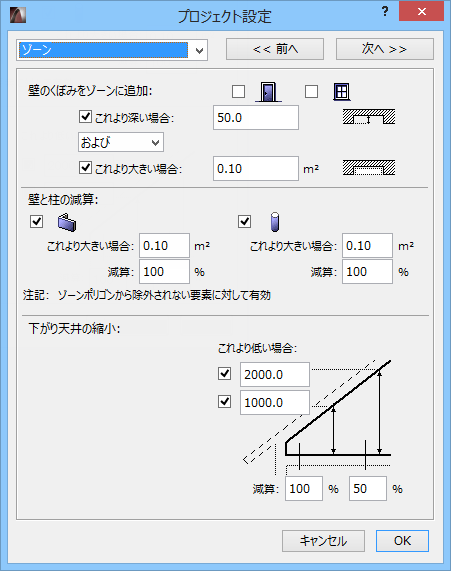Viewport: 451px width, 571px height.
Task: Click the これより低い場合 label
Action: coord(258,348)
